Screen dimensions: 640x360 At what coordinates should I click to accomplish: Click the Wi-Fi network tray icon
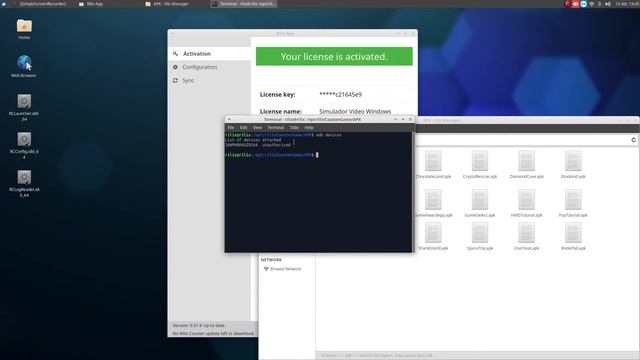pyautogui.click(x=591, y=4)
